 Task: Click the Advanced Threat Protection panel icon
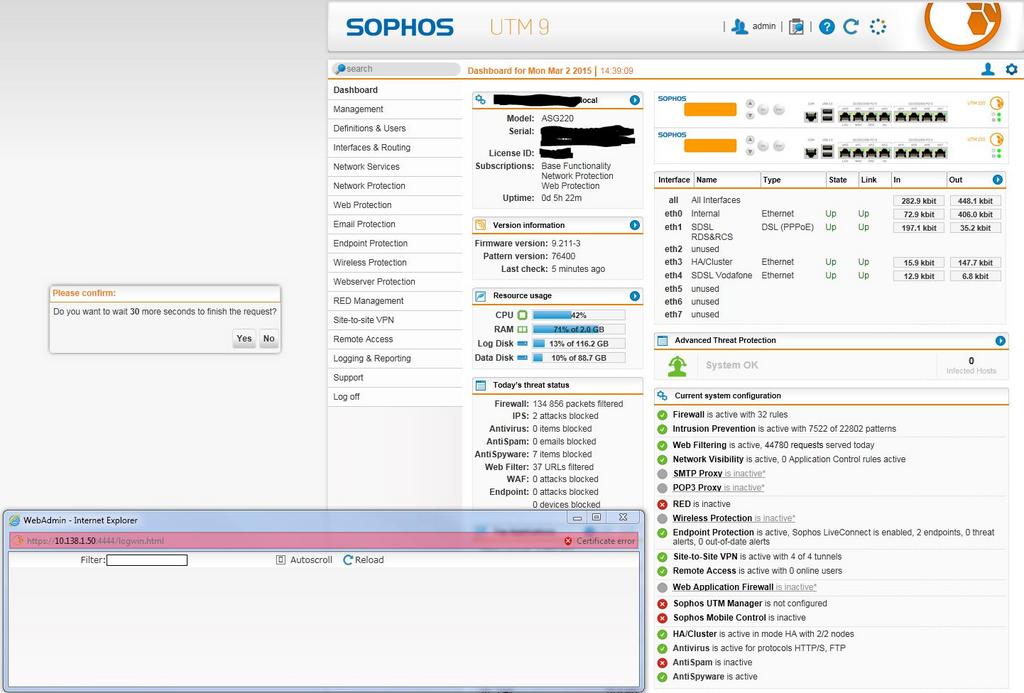(662, 340)
